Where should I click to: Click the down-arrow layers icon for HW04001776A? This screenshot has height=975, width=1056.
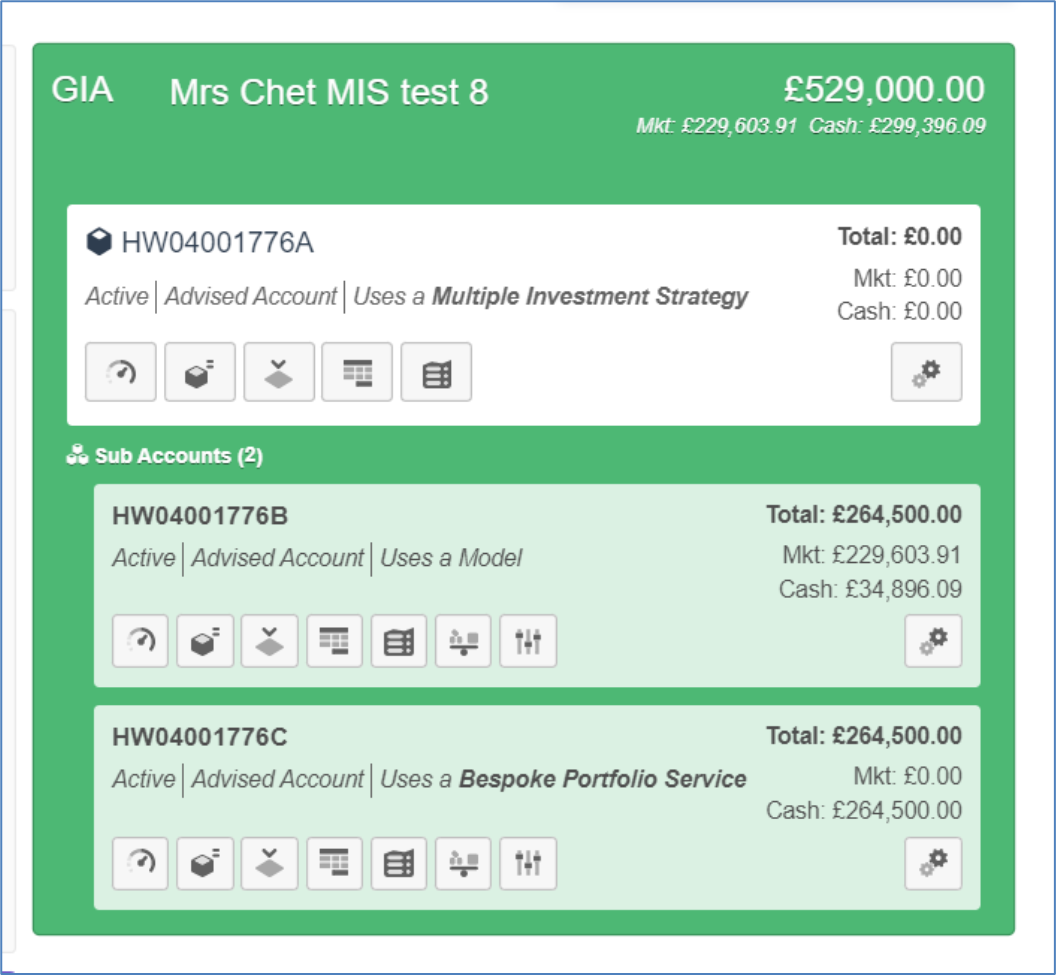(x=279, y=372)
